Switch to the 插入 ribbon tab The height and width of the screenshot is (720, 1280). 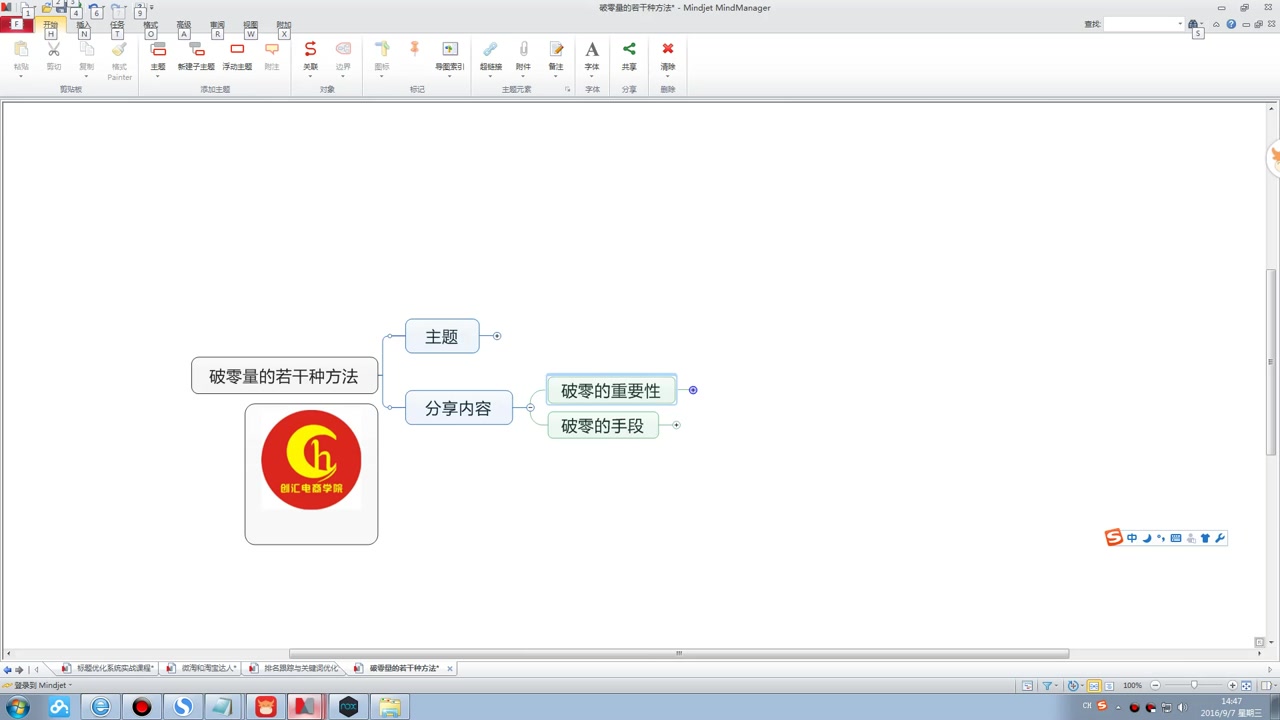pyautogui.click(x=84, y=25)
